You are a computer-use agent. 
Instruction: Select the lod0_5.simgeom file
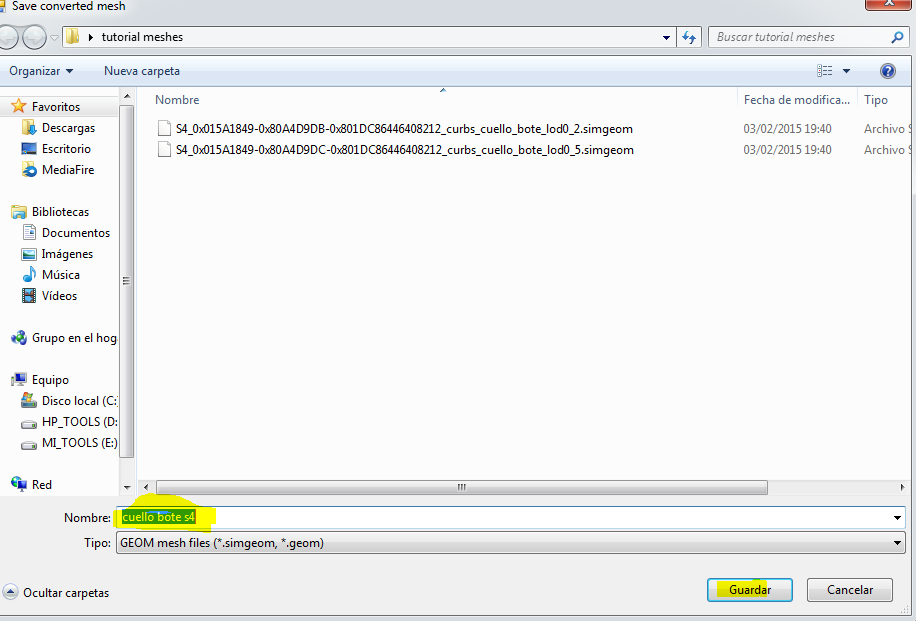click(404, 150)
